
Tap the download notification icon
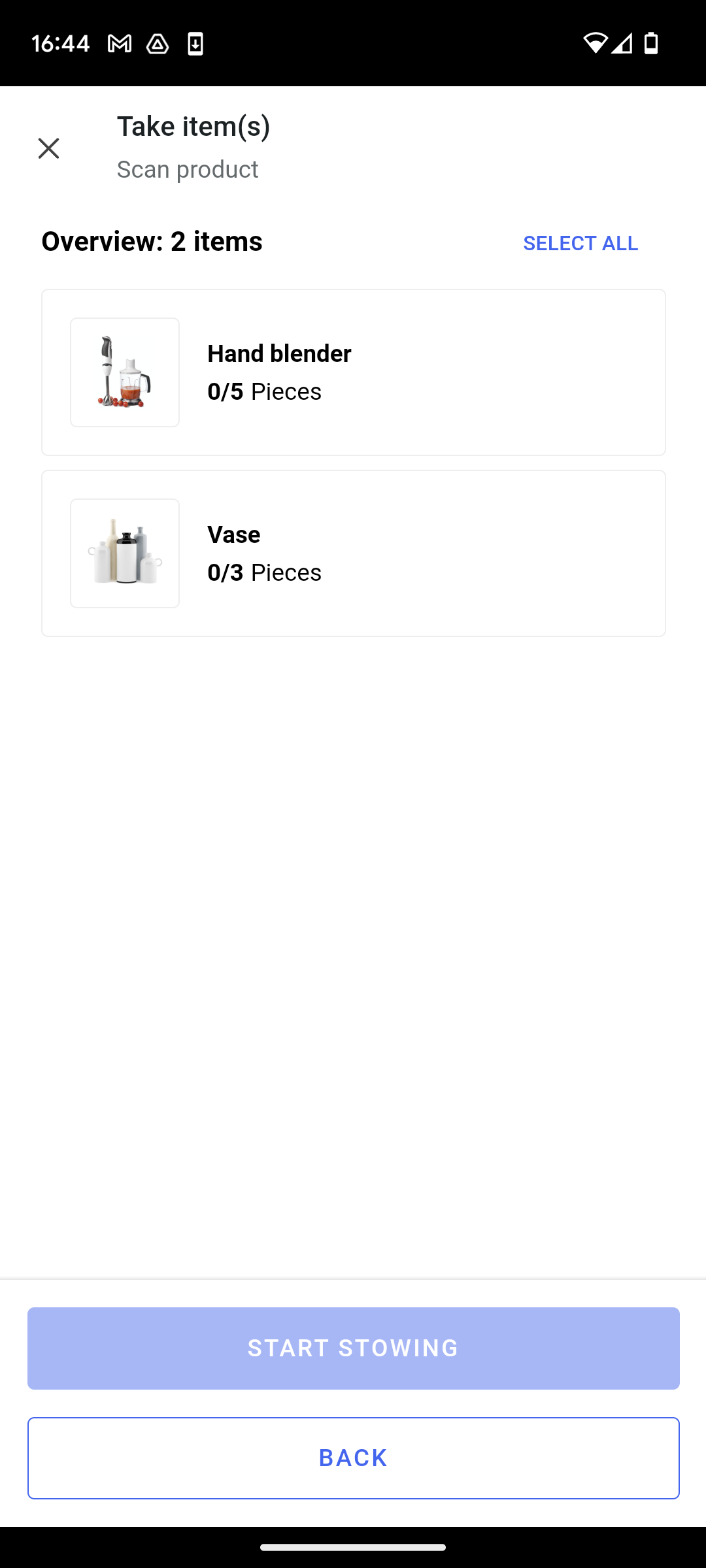(195, 44)
